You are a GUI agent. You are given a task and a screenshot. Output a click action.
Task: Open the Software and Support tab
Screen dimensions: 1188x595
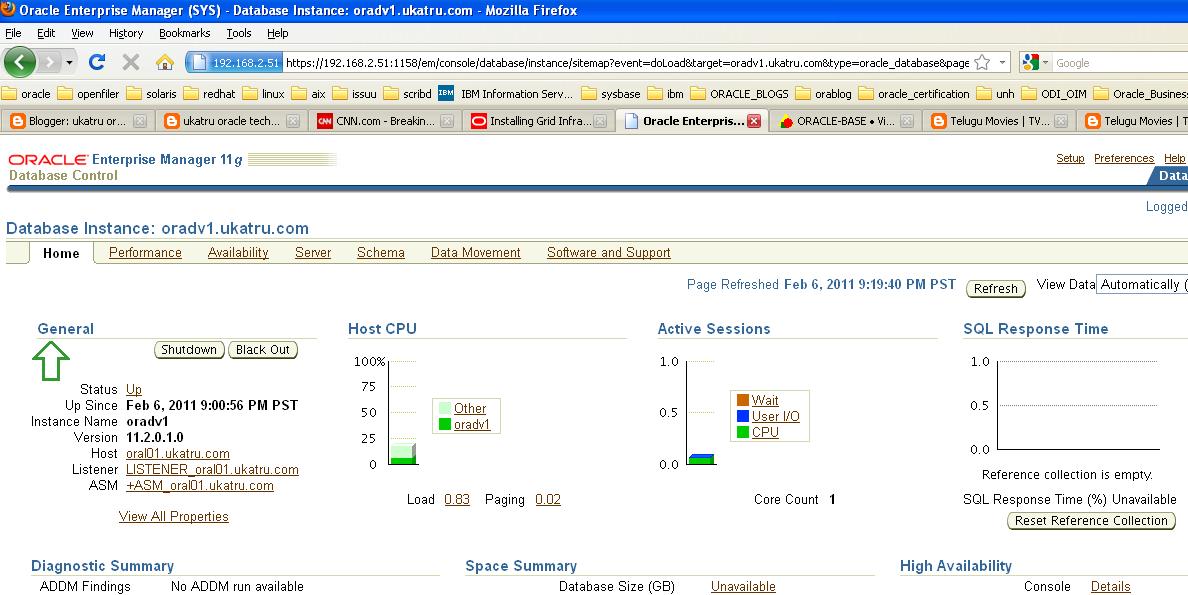coord(608,252)
